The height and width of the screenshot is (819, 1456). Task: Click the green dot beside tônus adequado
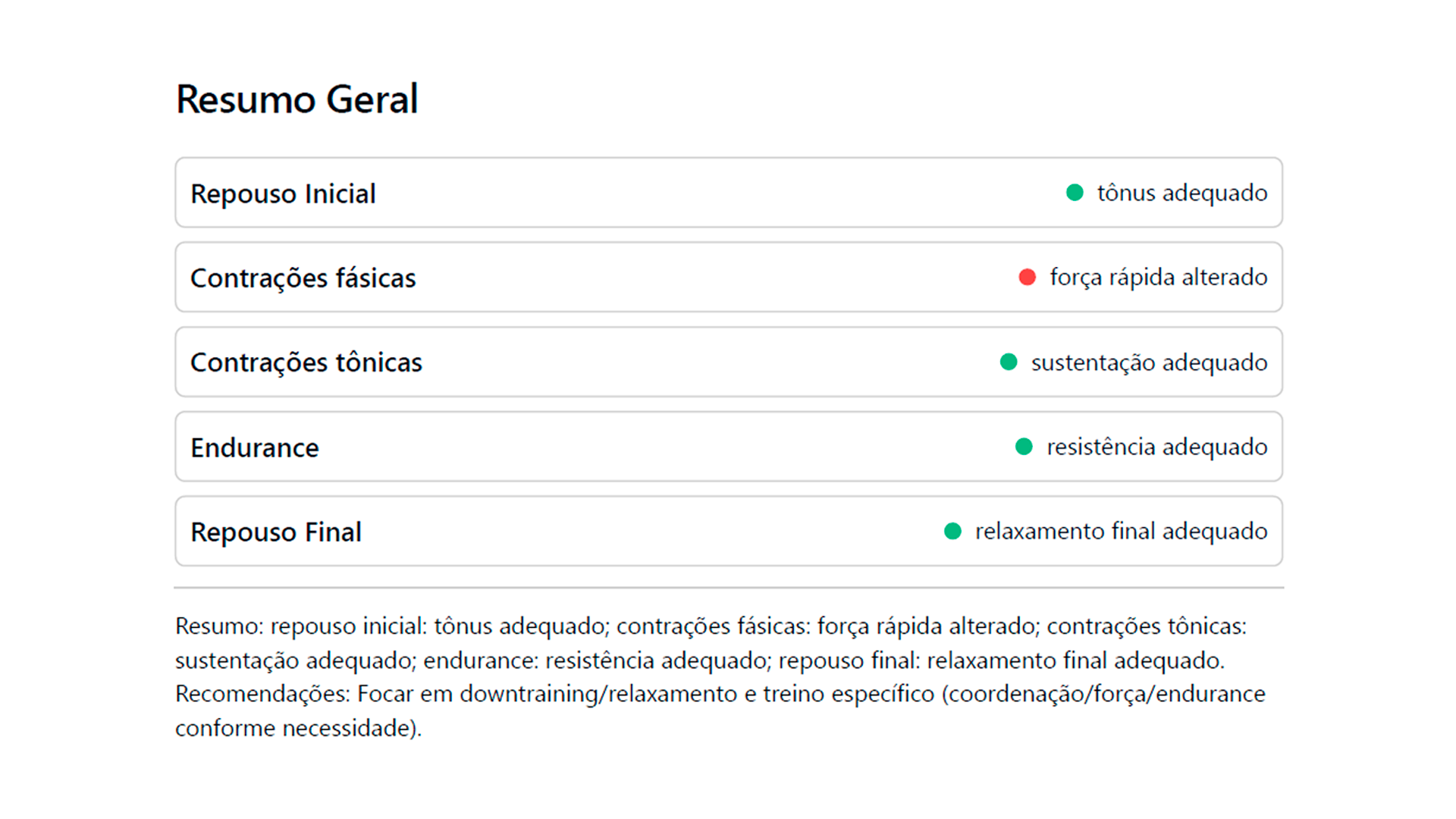pyautogui.click(x=1075, y=193)
